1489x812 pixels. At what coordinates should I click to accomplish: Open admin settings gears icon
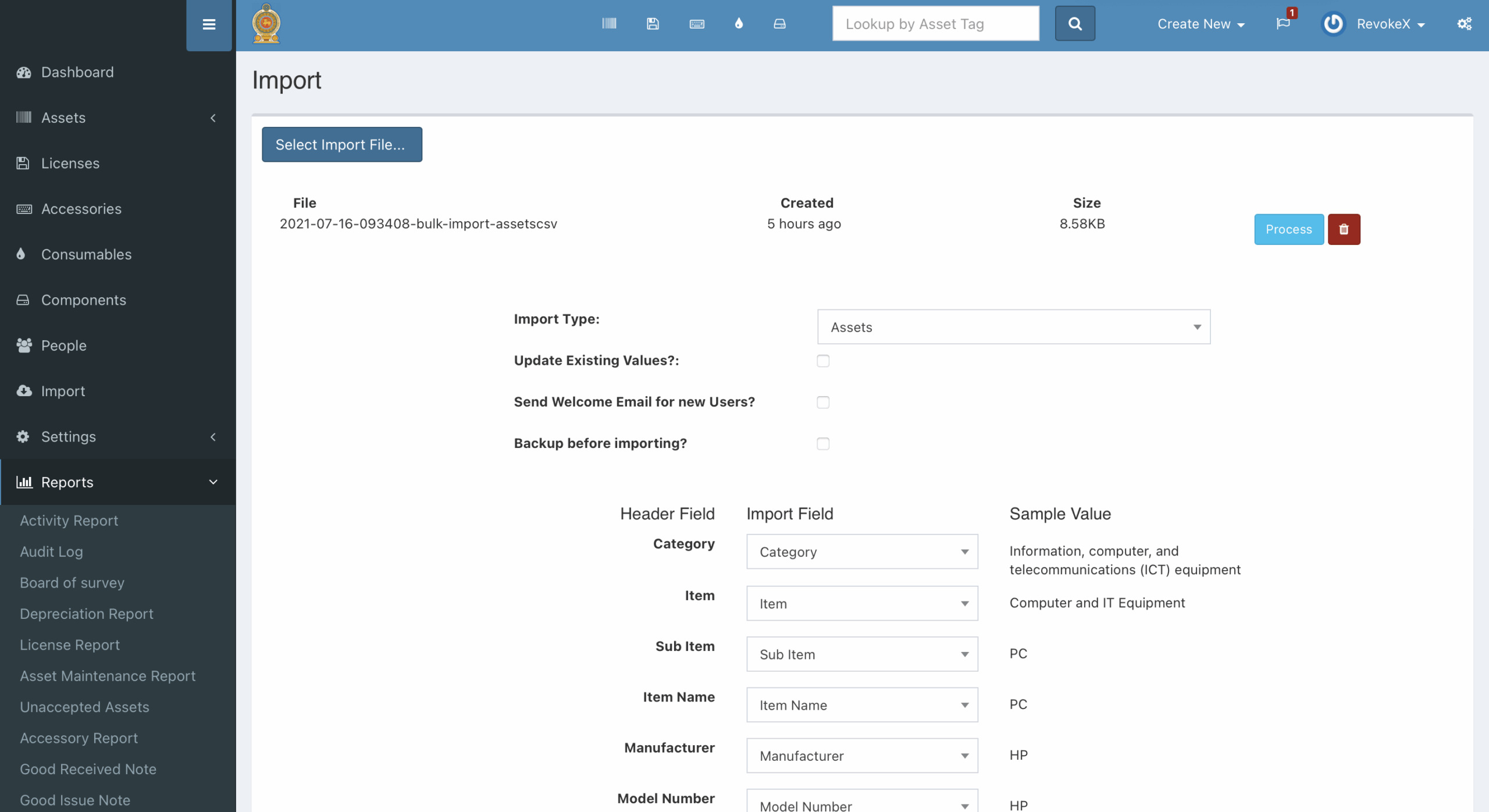[1464, 24]
